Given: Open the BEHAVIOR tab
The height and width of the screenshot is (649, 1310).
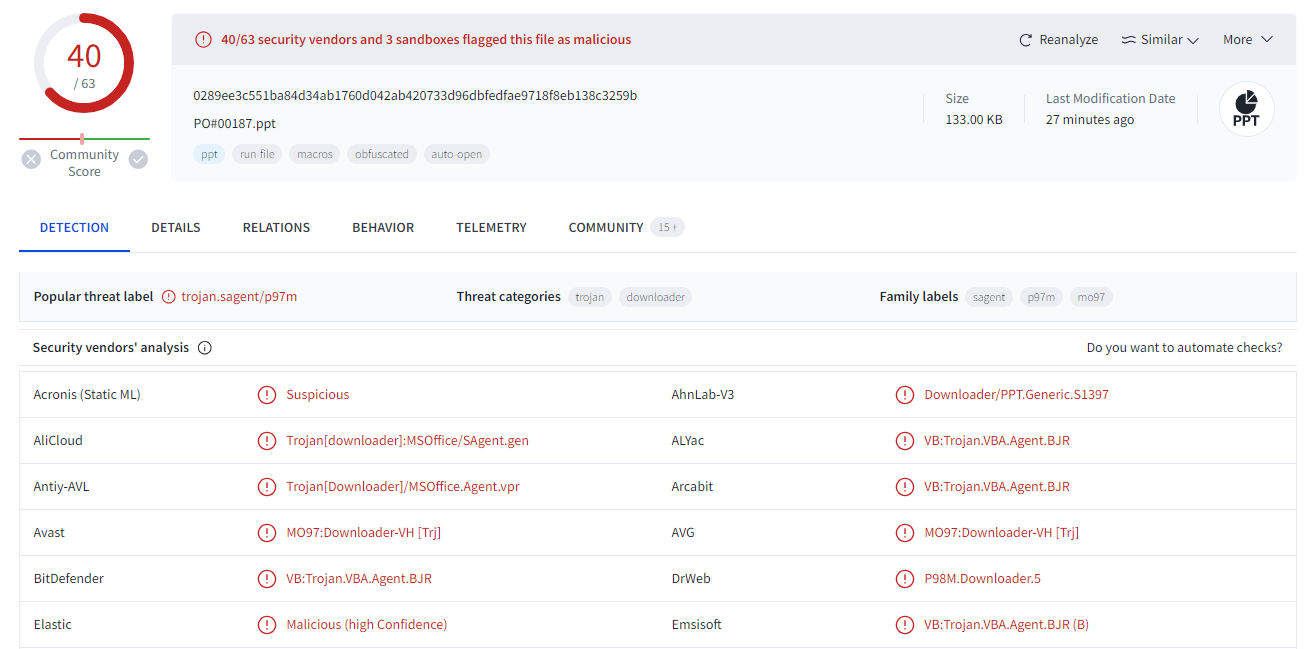Looking at the screenshot, I should [x=383, y=228].
